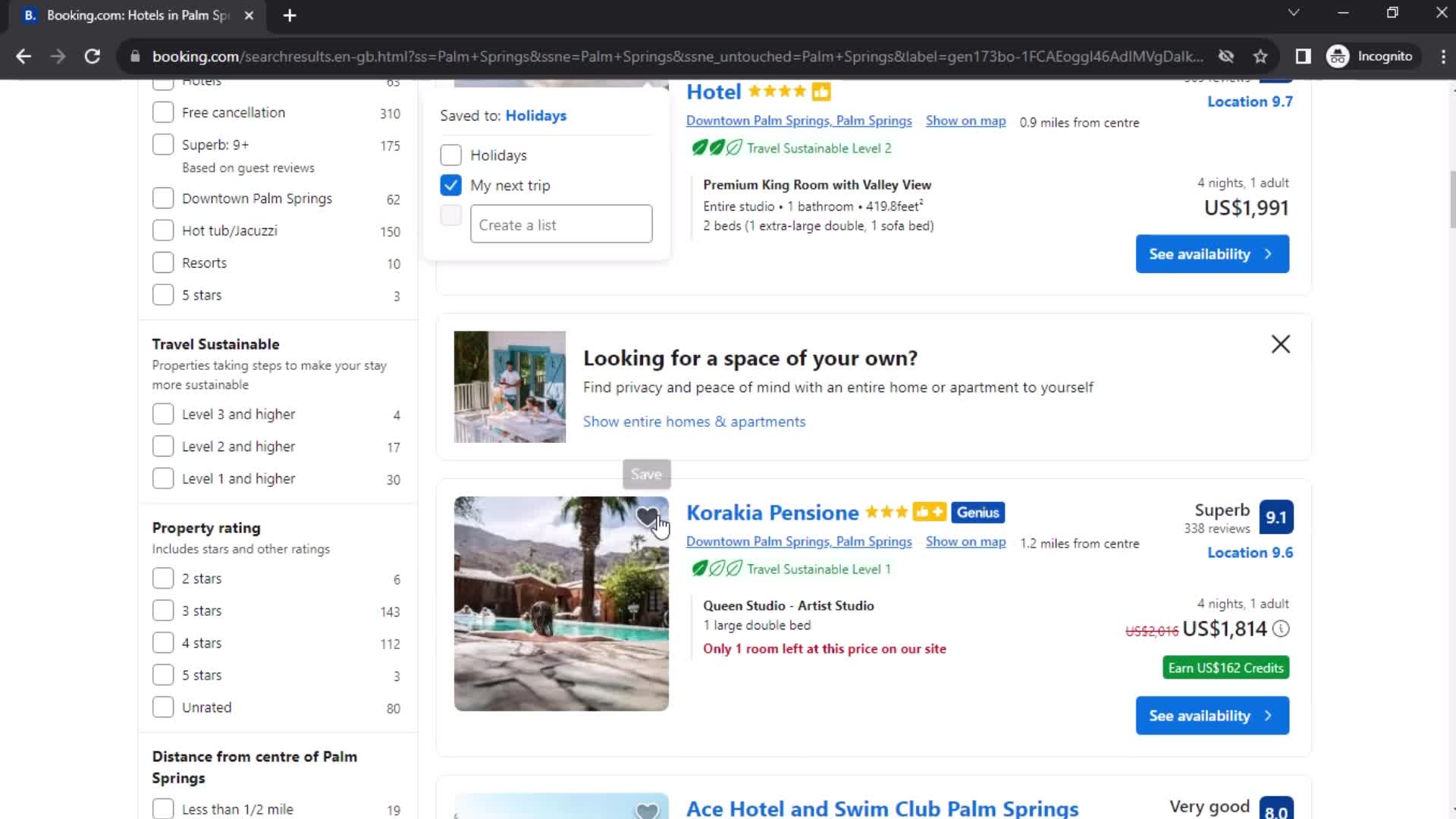Open Ace Hotel and Swim Club title link
This screenshot has height=819, width=1456.
coord(882,808)
